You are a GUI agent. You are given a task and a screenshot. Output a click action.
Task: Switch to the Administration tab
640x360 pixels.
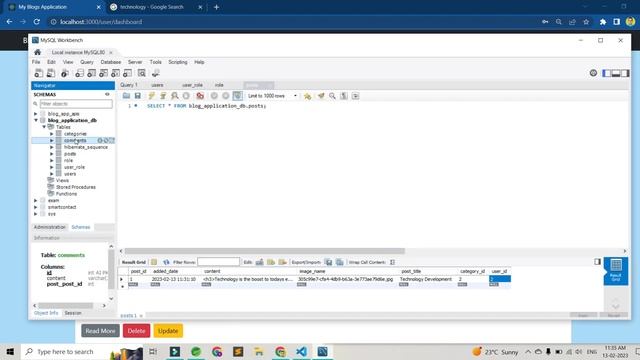pyautogui.click(x=49, y=227)
